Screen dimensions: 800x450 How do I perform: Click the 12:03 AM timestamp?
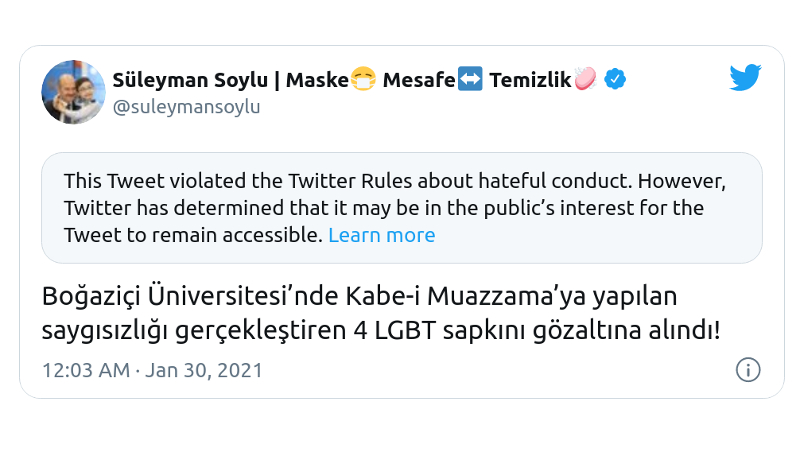point(86,370)
